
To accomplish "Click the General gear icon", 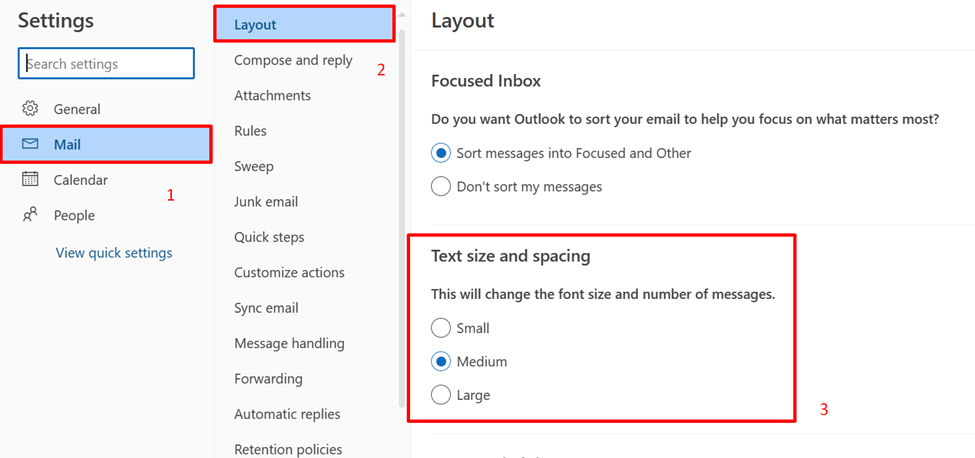I will click(x=30, y=109).
